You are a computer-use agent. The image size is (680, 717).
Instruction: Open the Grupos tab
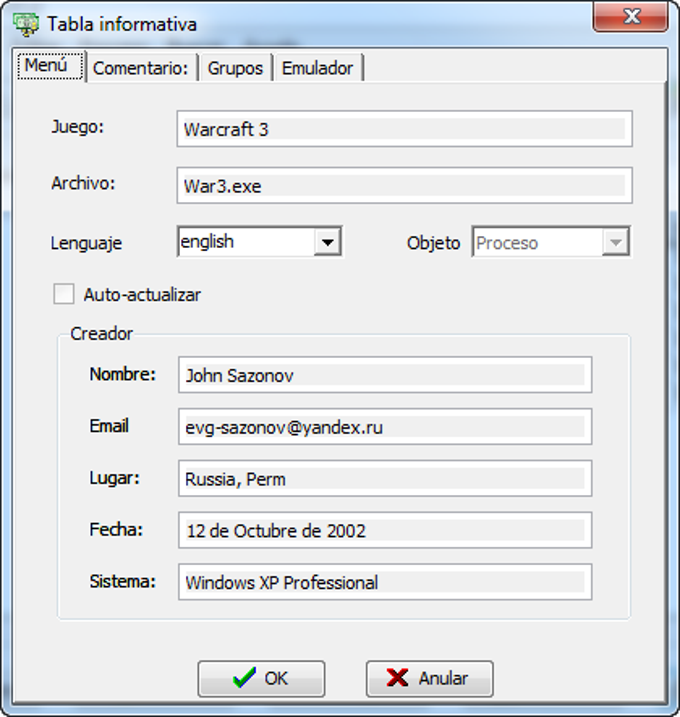point(235,68)
